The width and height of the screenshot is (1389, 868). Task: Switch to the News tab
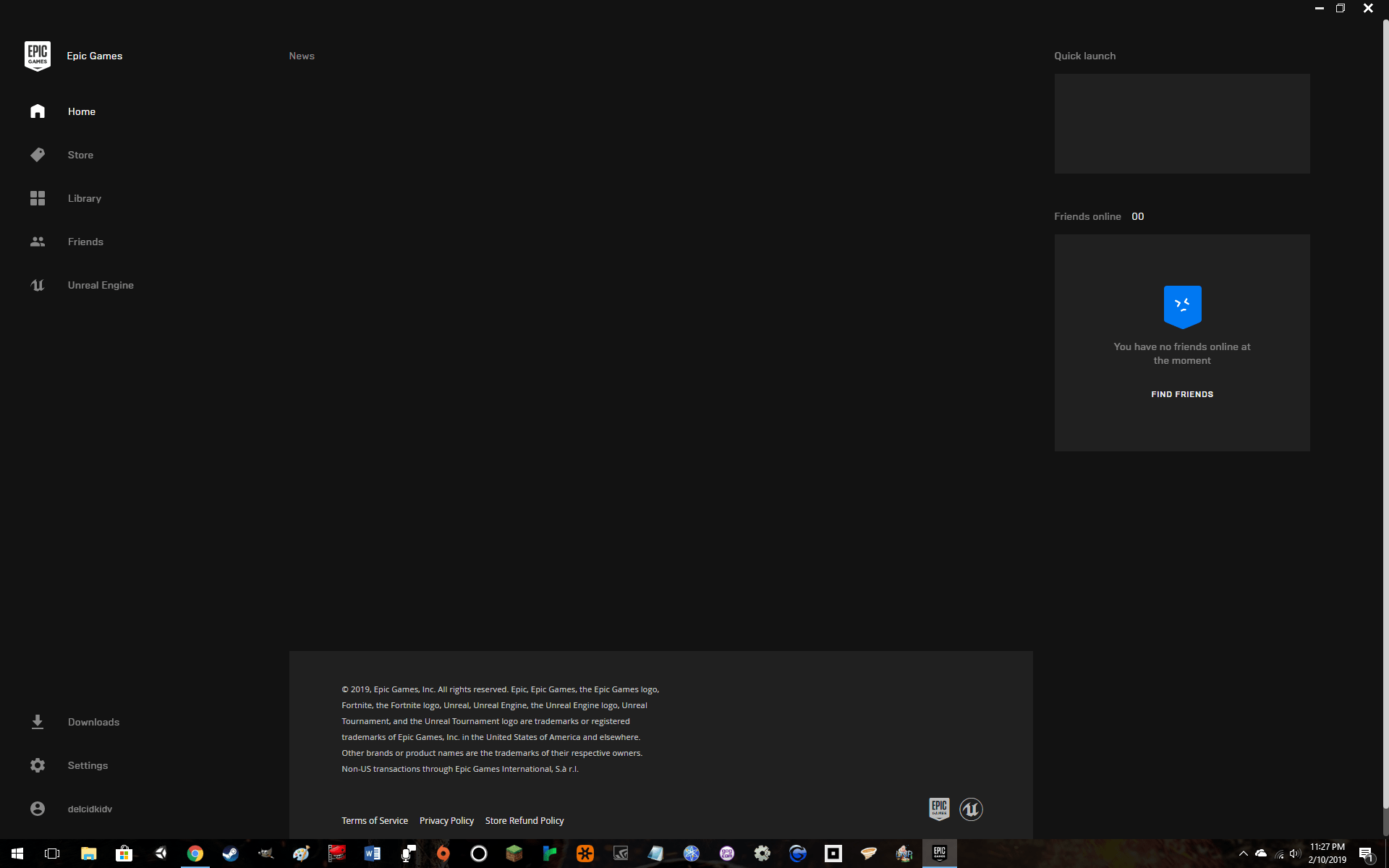(x=302, y=56)
